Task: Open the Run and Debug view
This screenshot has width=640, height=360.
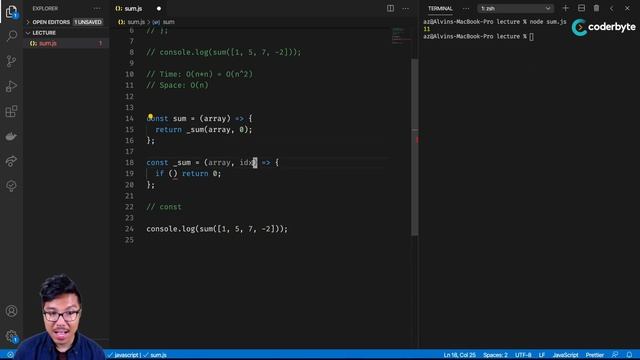Action: click(x=11, y=87)
